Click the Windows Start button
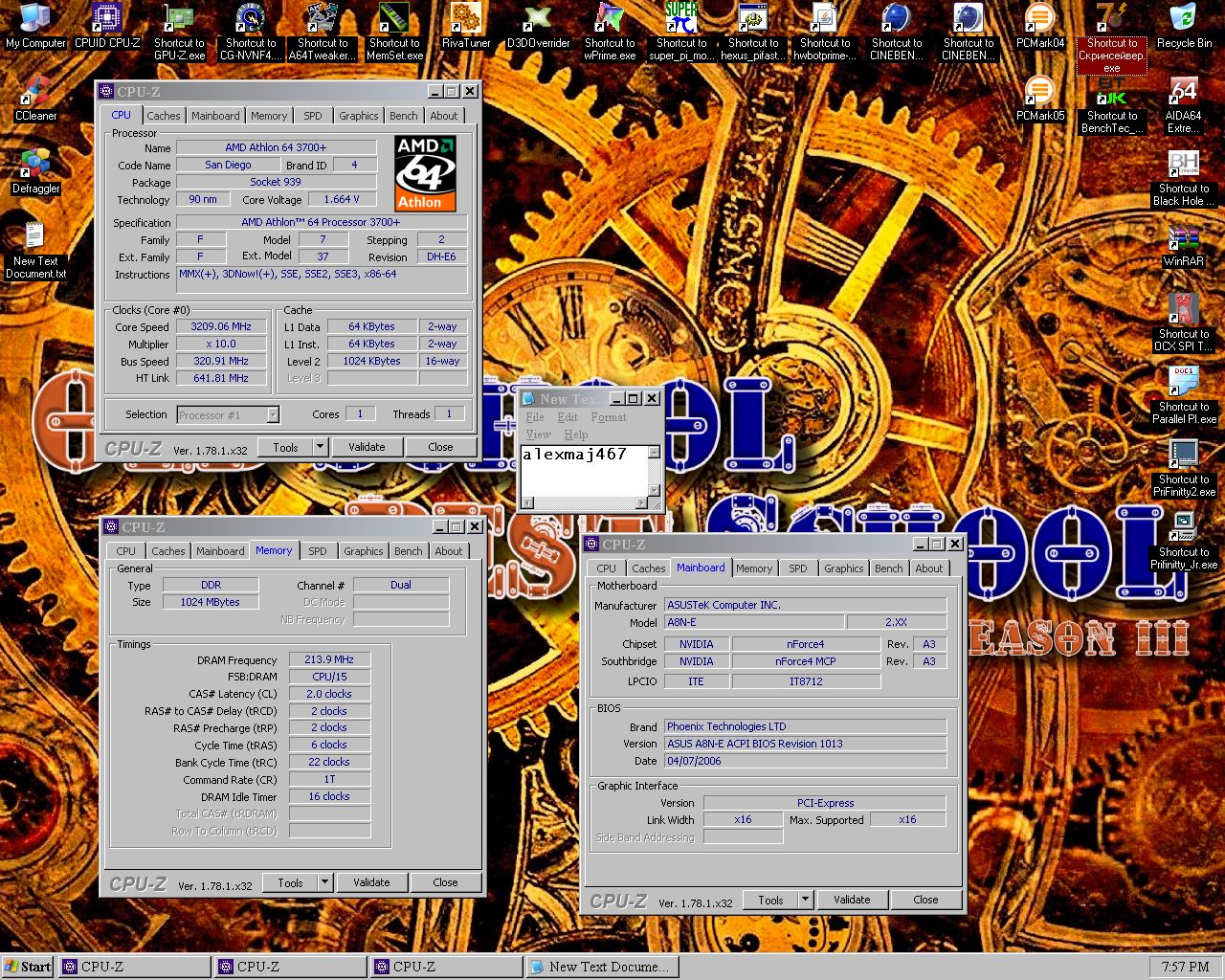 (28, 967)
